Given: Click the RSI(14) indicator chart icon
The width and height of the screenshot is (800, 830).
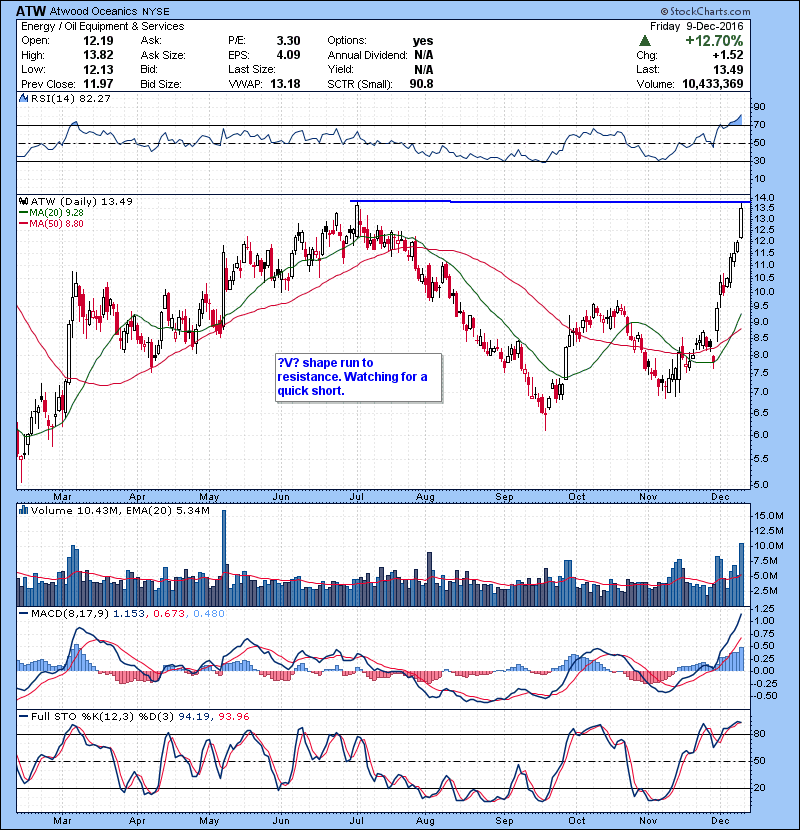Looking at the screenshot, I should 23,98.
